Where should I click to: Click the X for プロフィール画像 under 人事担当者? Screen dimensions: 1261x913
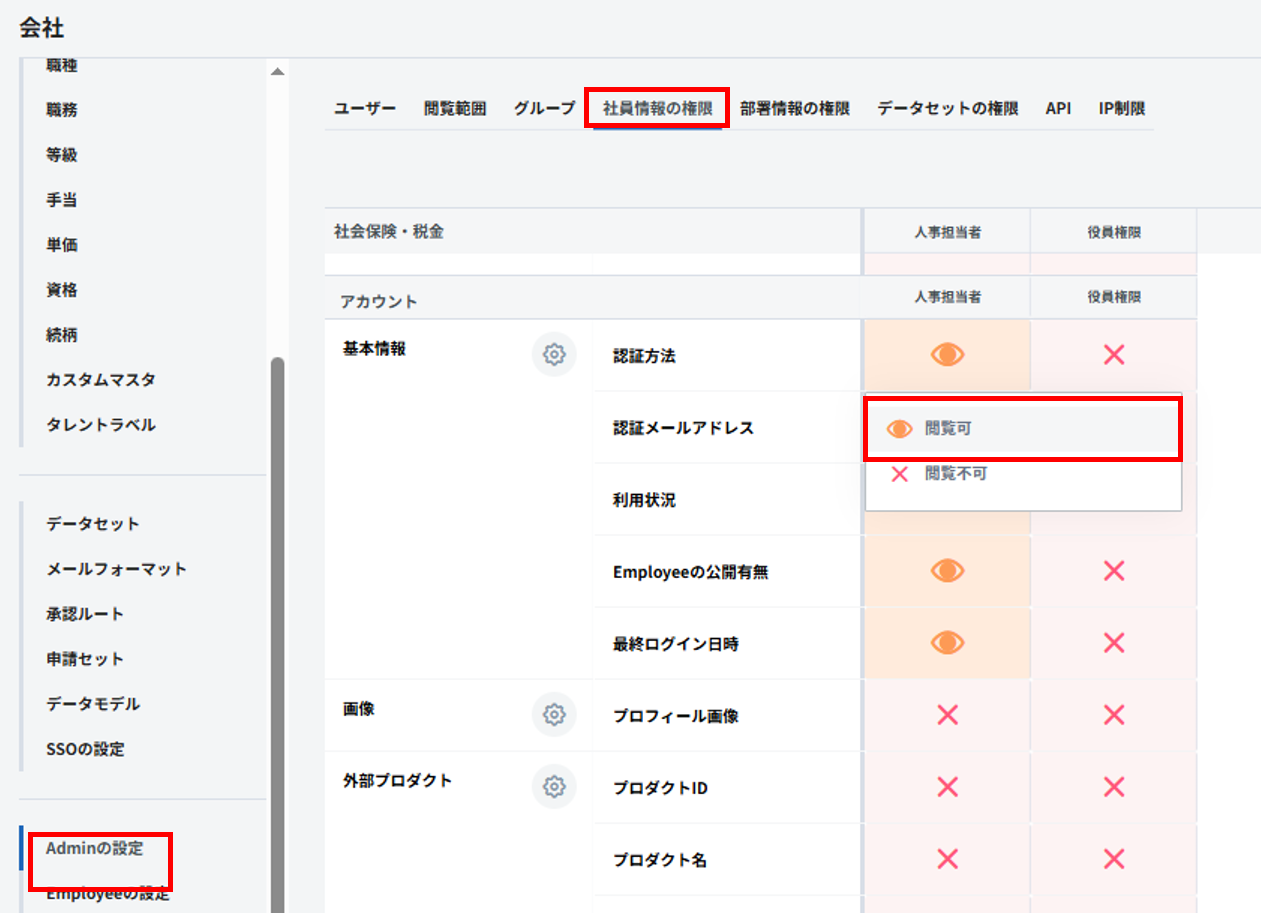click(x=947, y=715)
